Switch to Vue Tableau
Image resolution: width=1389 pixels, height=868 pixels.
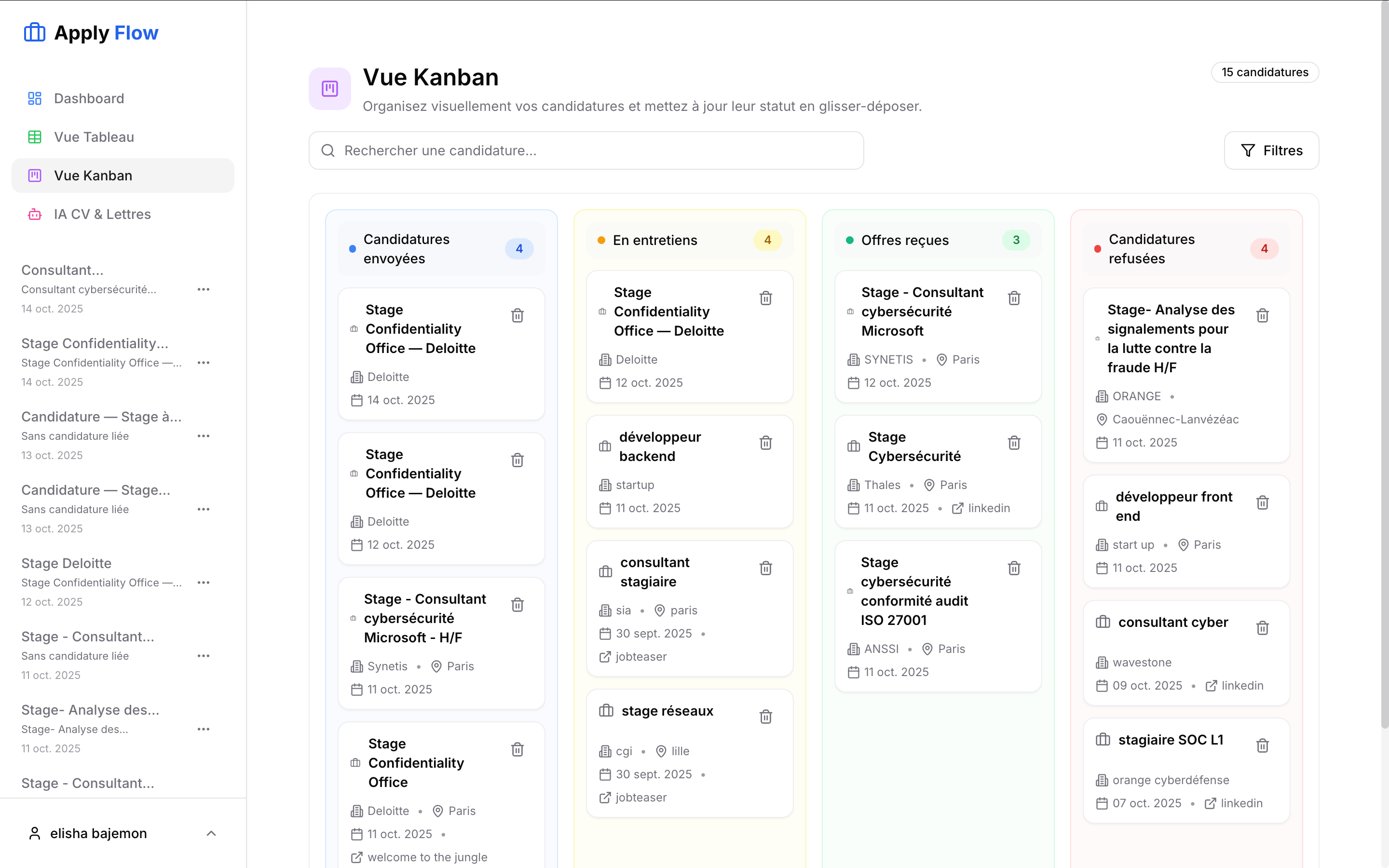(x=94, y=136)
